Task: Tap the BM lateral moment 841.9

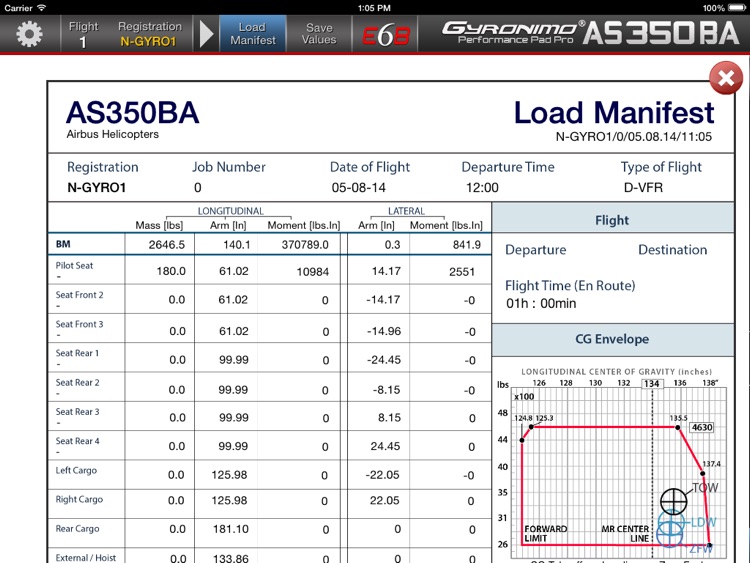Action: coord(466,245)
